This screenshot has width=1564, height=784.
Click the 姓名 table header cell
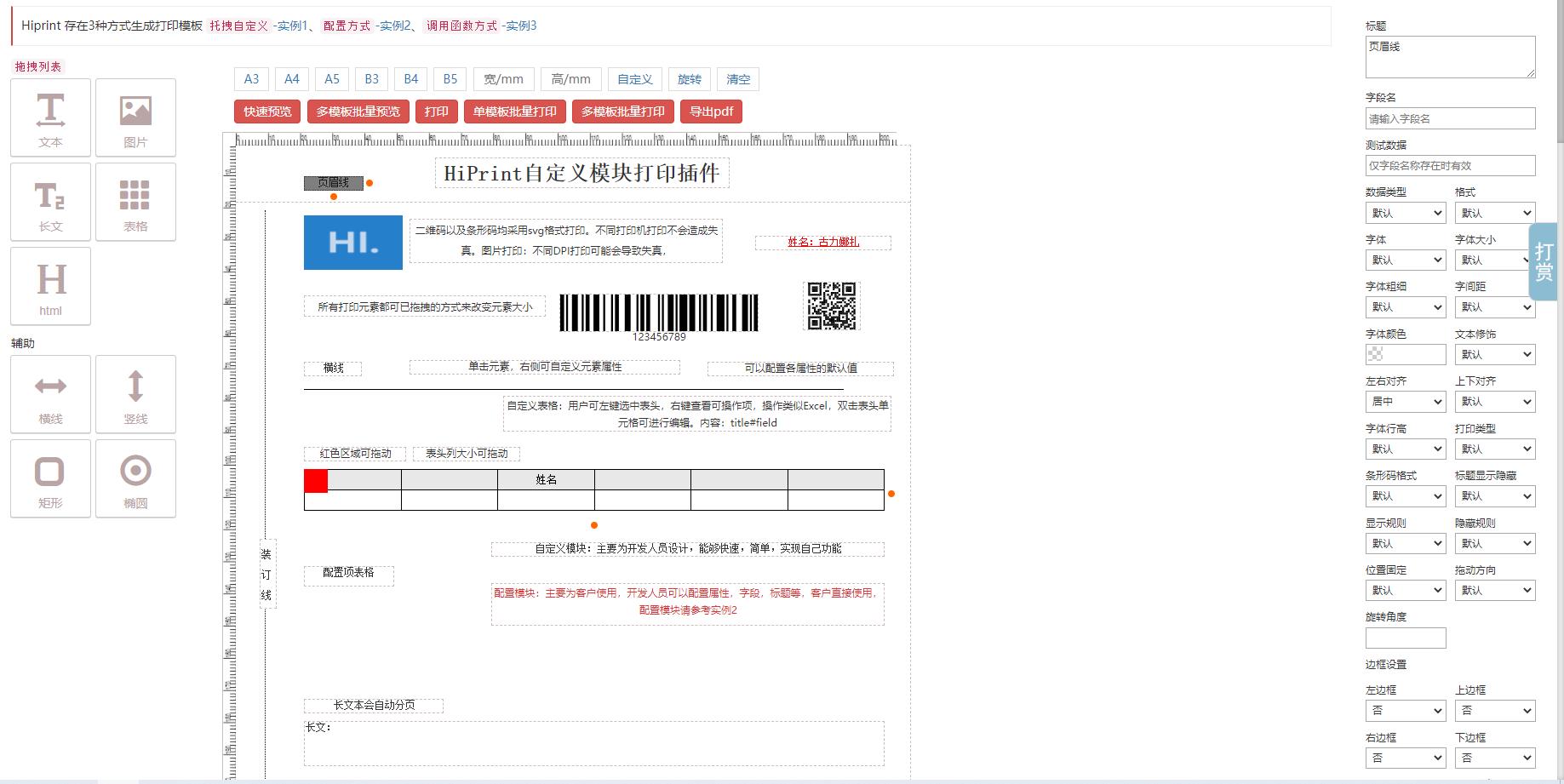pos(546,480)
